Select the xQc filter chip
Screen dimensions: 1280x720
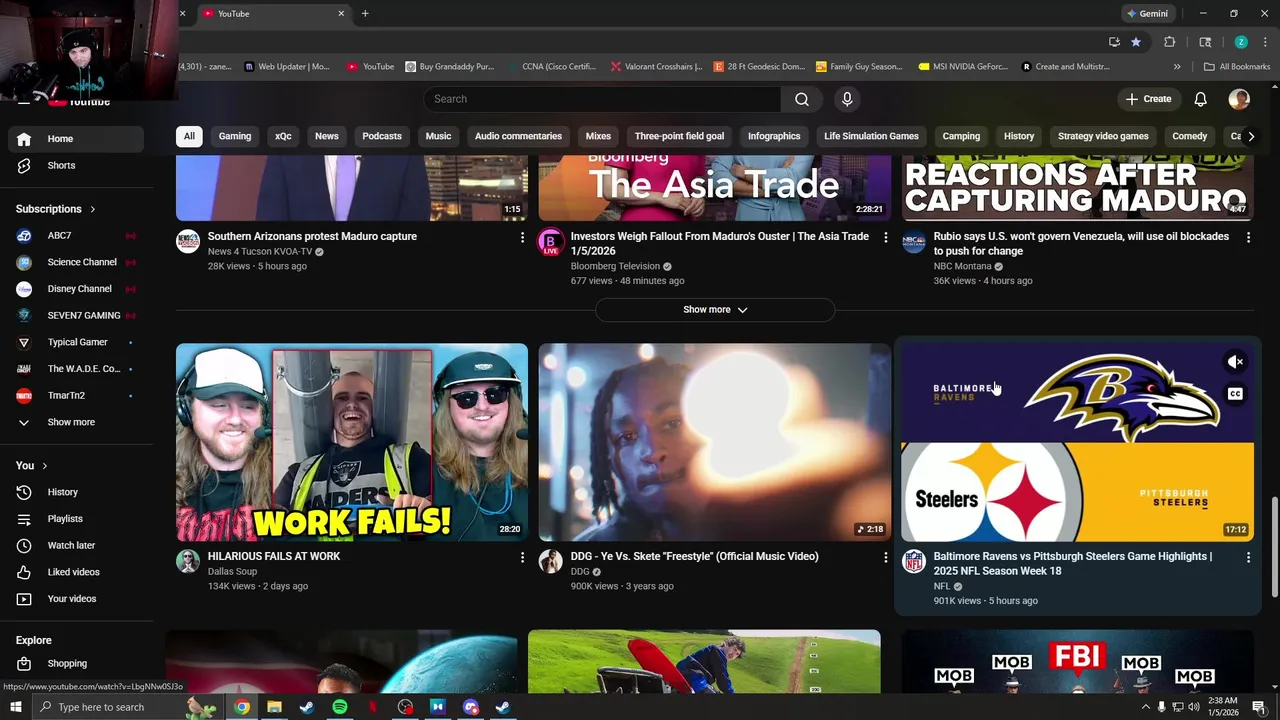click(283, 136)
